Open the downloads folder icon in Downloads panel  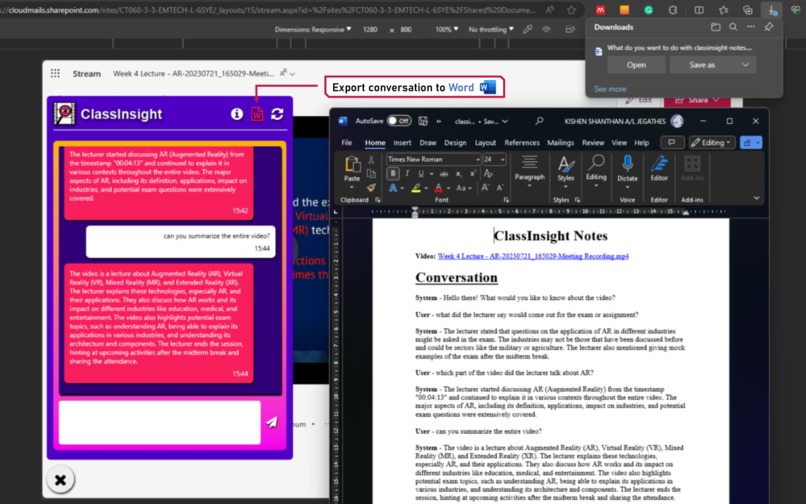(716, 27)
